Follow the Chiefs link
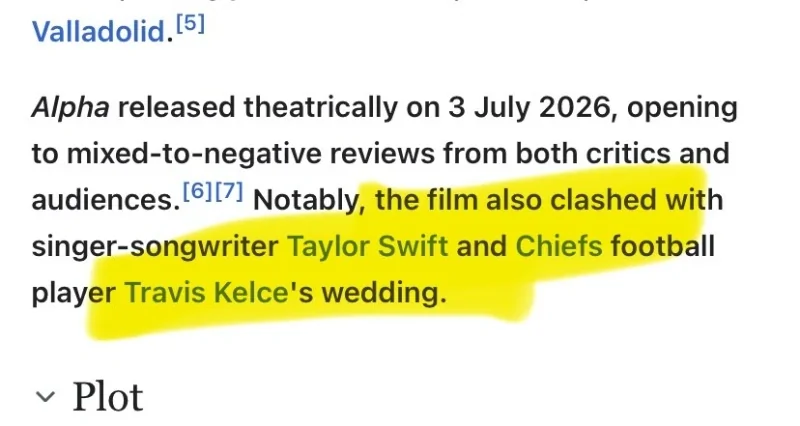 (559, 246)
